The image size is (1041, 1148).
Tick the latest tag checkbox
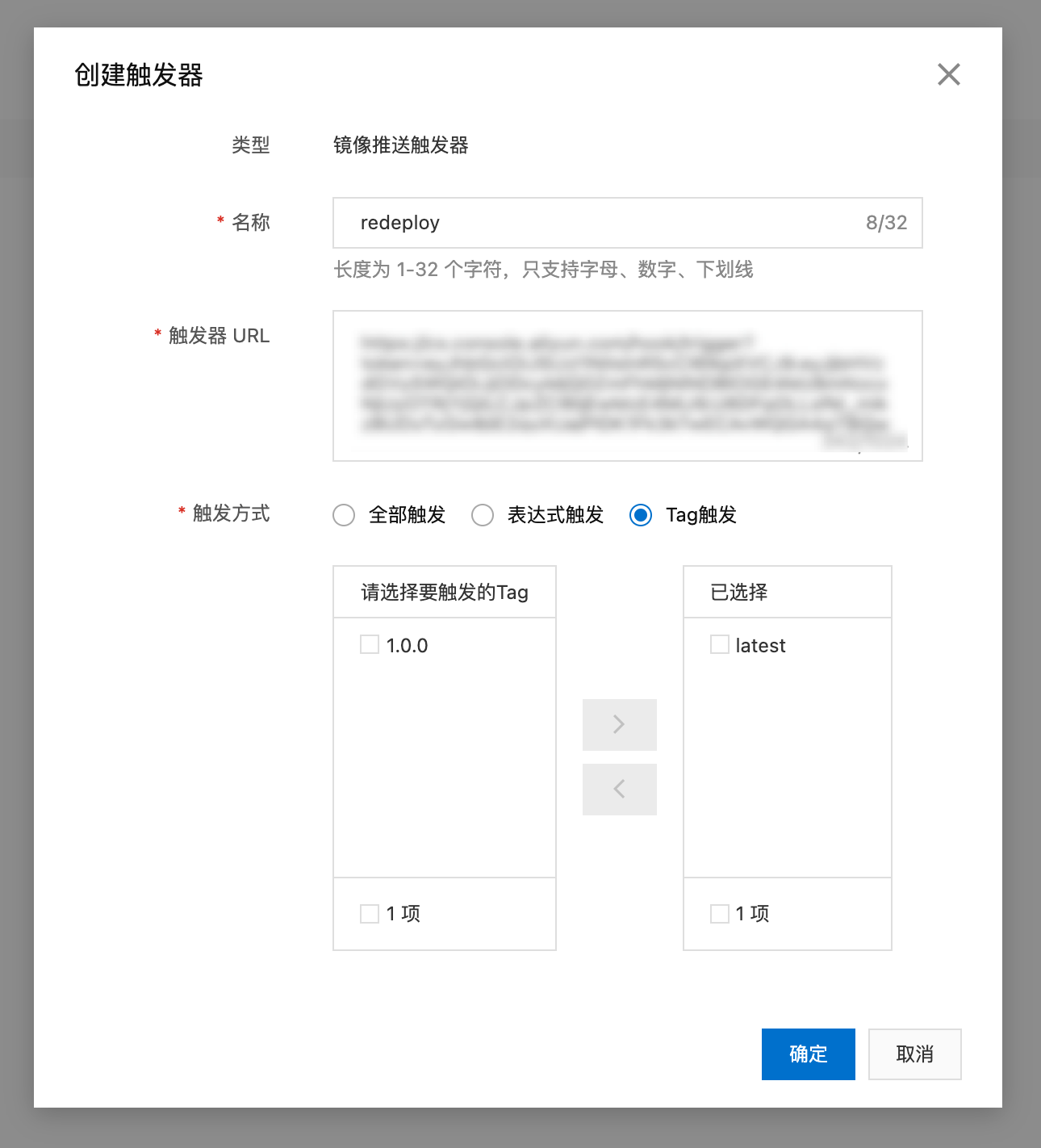pos(719,644)
